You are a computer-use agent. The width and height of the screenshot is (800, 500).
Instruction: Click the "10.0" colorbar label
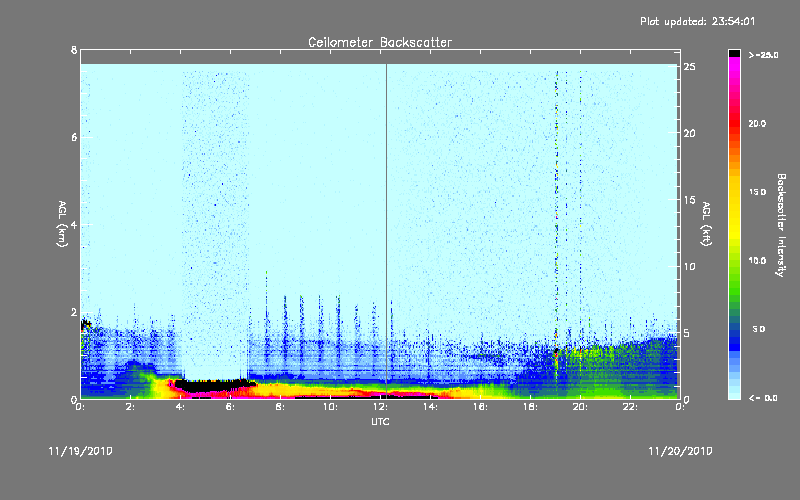click(757, 261)
